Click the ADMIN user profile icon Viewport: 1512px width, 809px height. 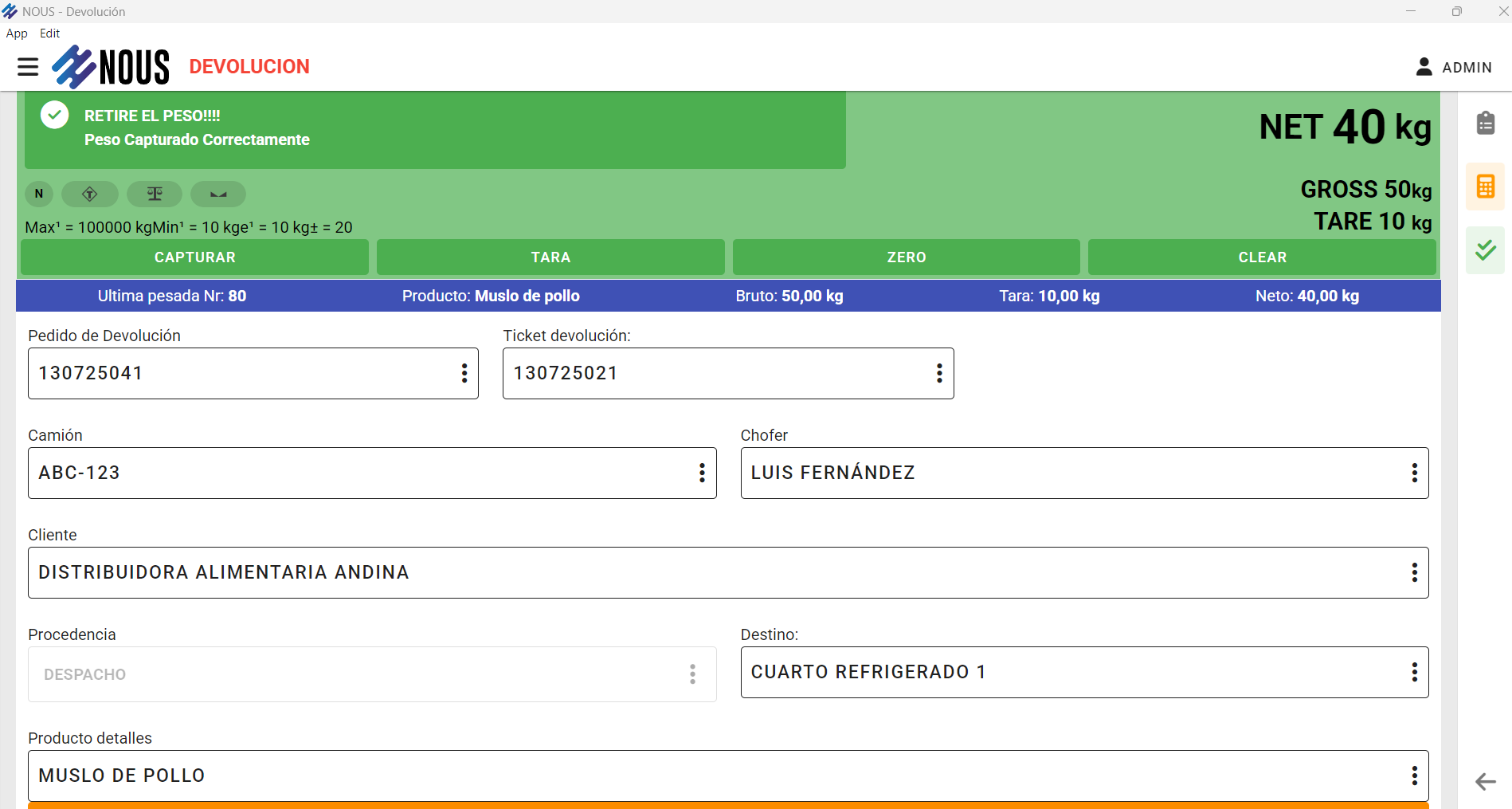click(x=1424, y=67)
